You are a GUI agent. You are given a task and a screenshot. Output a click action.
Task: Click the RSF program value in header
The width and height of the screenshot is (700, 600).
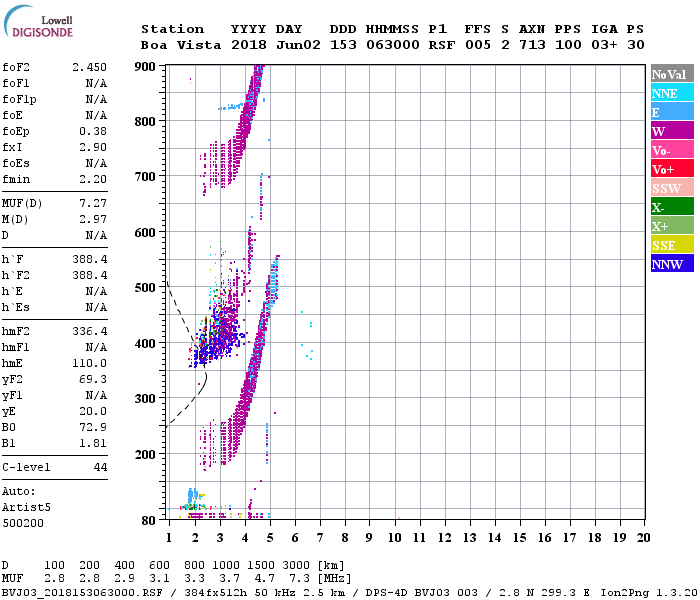click(442, 45)
